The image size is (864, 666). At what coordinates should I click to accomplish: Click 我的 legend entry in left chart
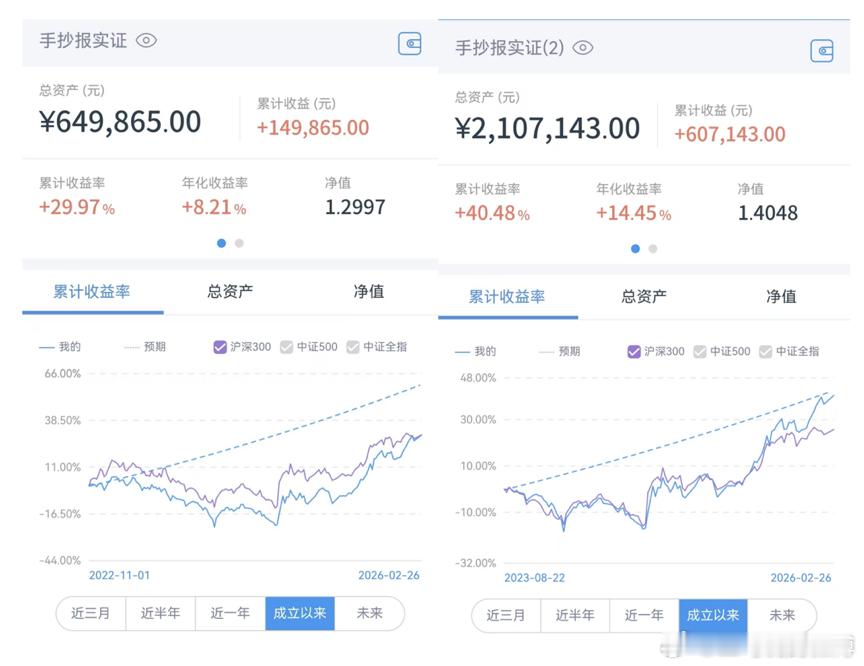point(60,347)
